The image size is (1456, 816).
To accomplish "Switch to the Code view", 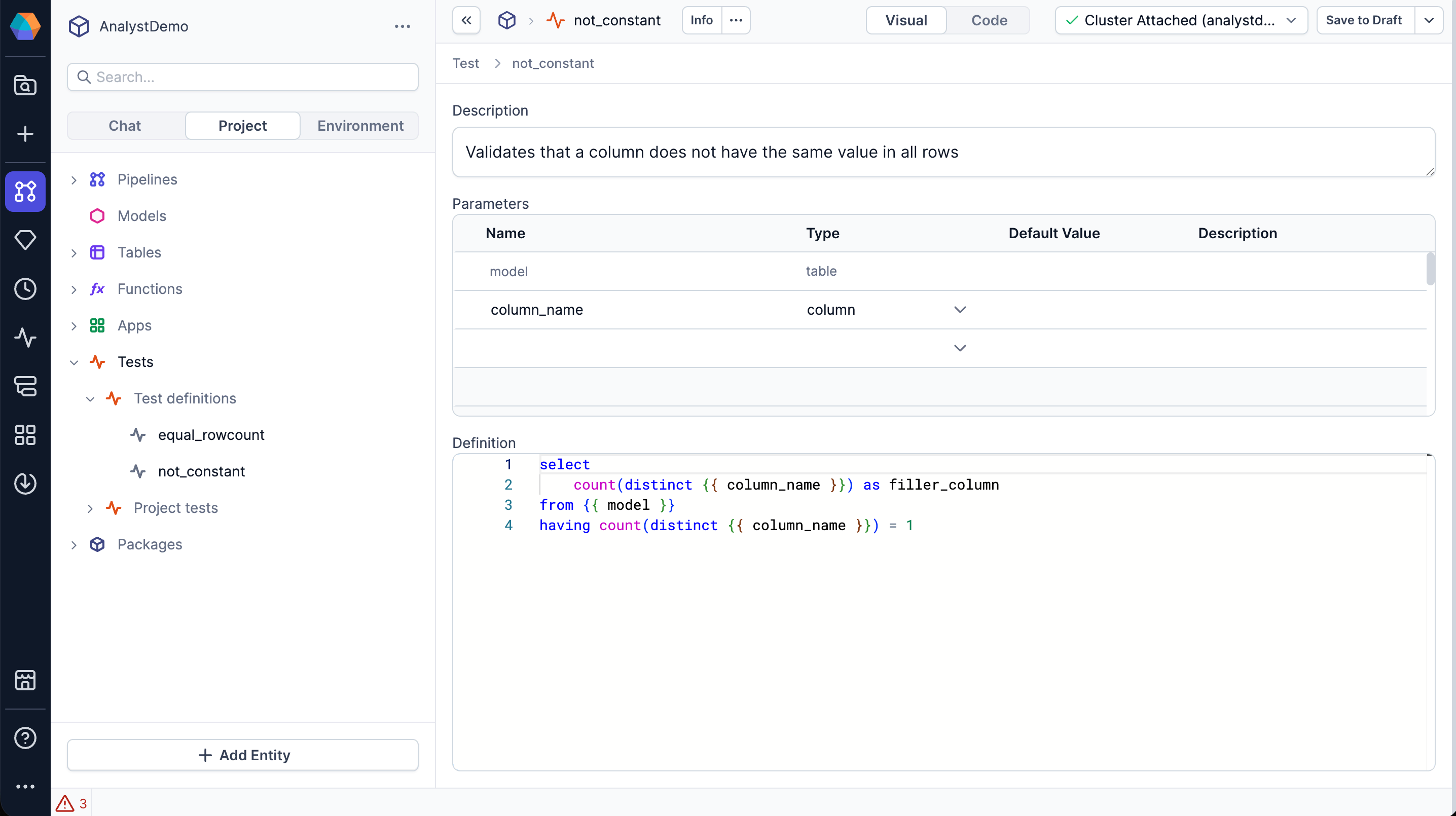I will (989, 20).
